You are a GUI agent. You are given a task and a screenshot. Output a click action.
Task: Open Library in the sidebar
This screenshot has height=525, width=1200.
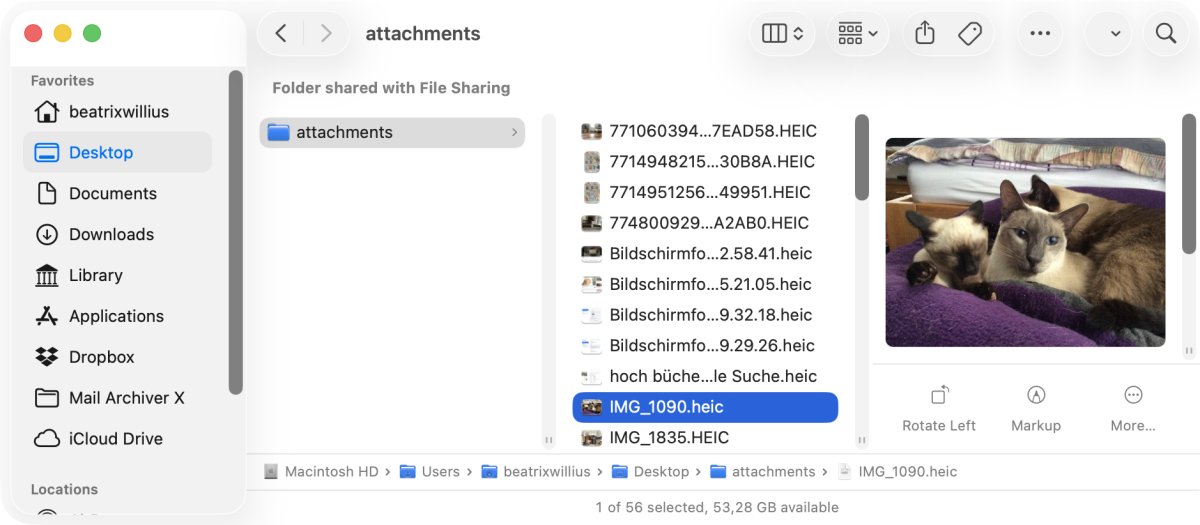(x=118, y=275)
